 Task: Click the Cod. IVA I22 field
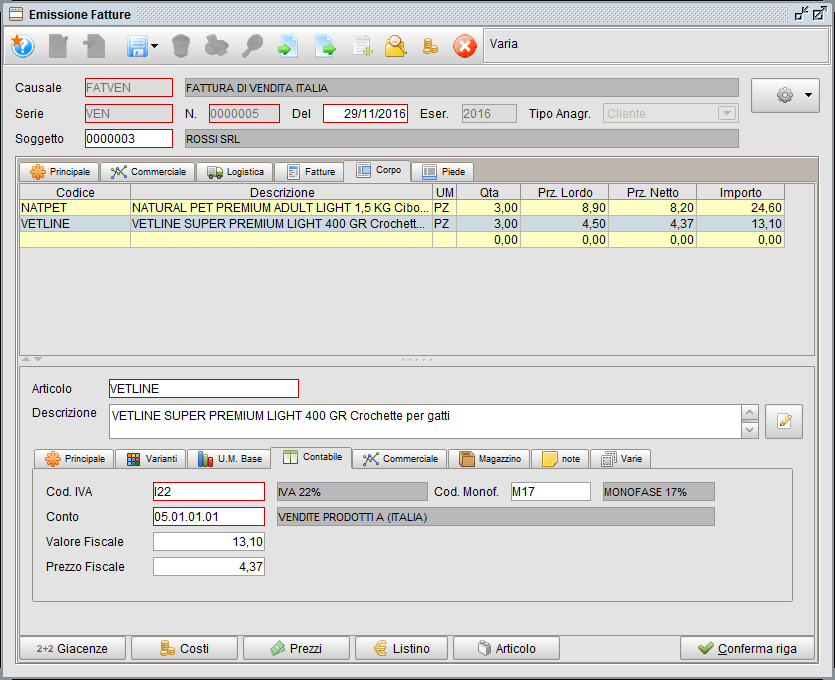pyautogui.click(x=209, y=491)
